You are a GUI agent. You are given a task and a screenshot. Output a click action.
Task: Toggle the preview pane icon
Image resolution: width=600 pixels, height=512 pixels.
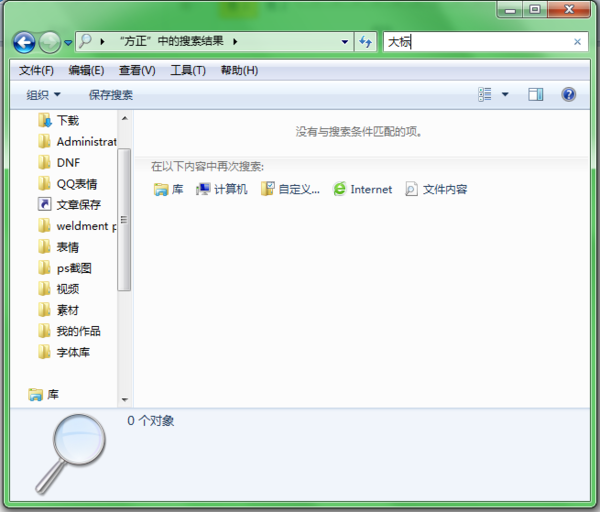[x=535, y=94]
